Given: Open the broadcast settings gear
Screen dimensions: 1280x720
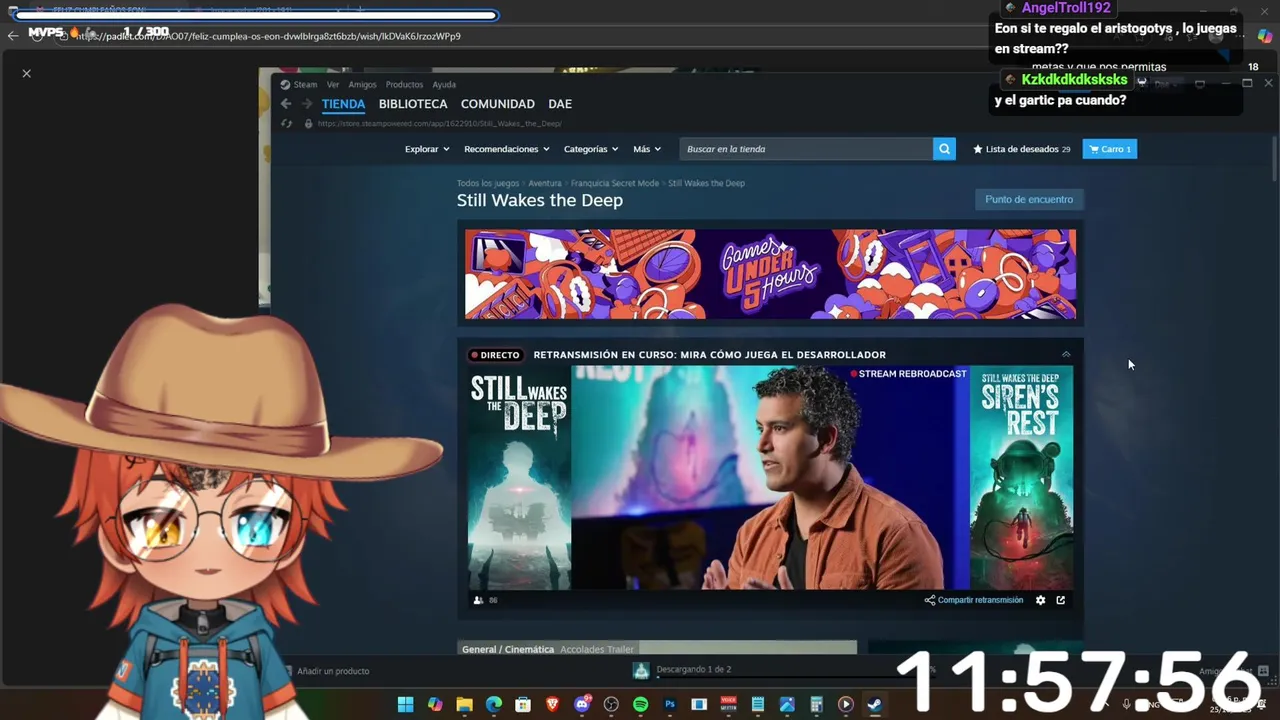Looking at the screenshot, I should [x=1040, y=600].
